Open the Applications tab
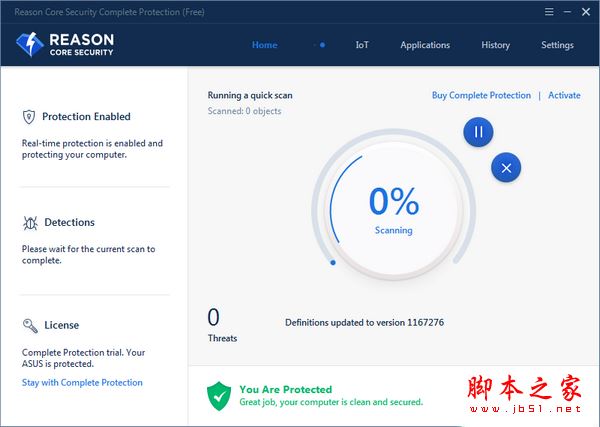 pyautogui.click(x=425, y=45)
